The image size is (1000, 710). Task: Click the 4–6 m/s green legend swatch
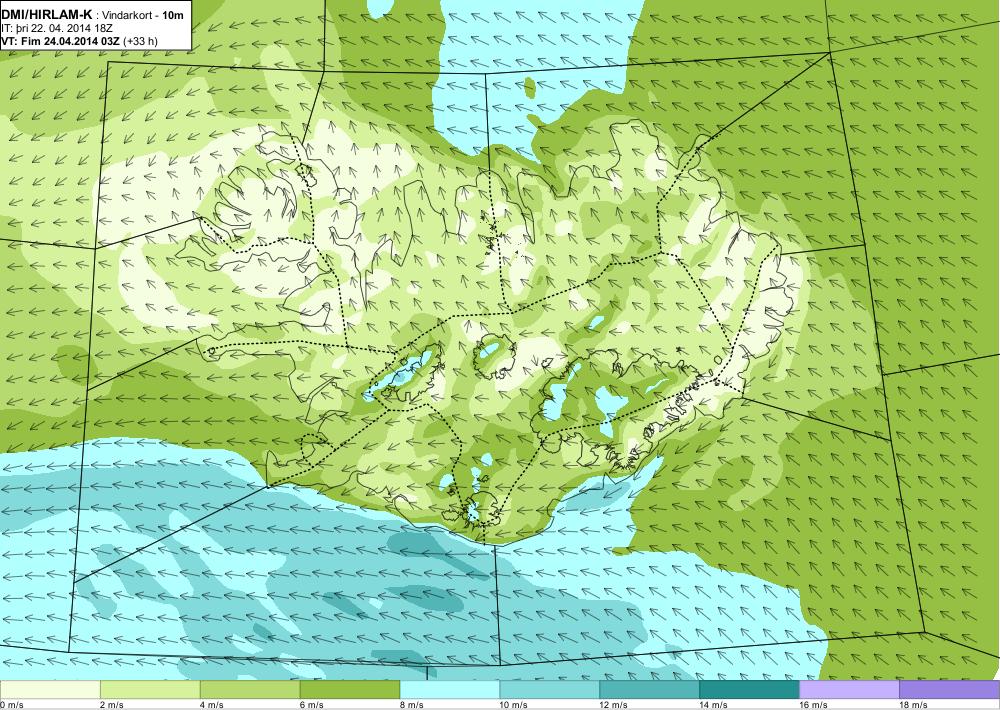point(250,690)
